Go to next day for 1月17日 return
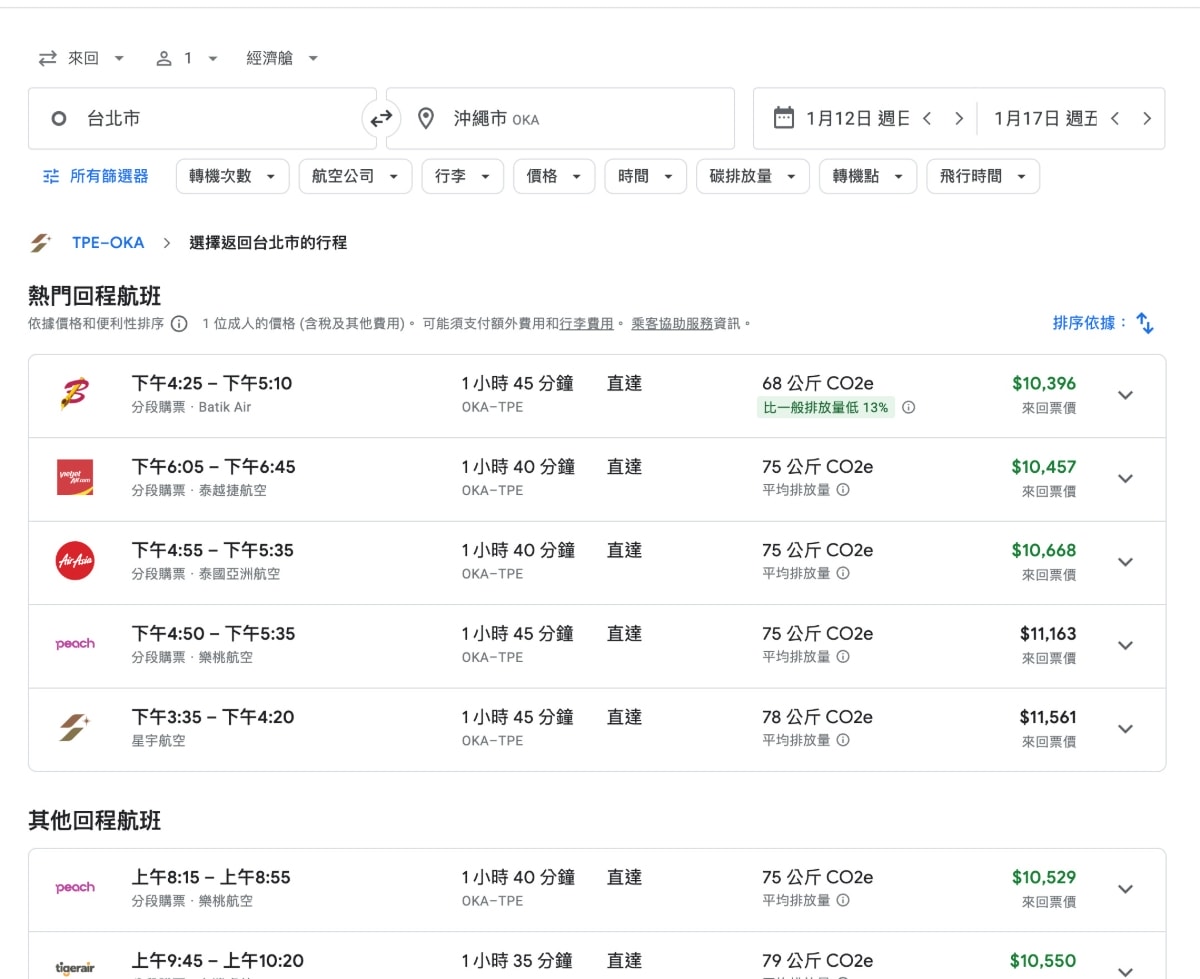Screen dimensions: 1200x979 coord(1147,118)
